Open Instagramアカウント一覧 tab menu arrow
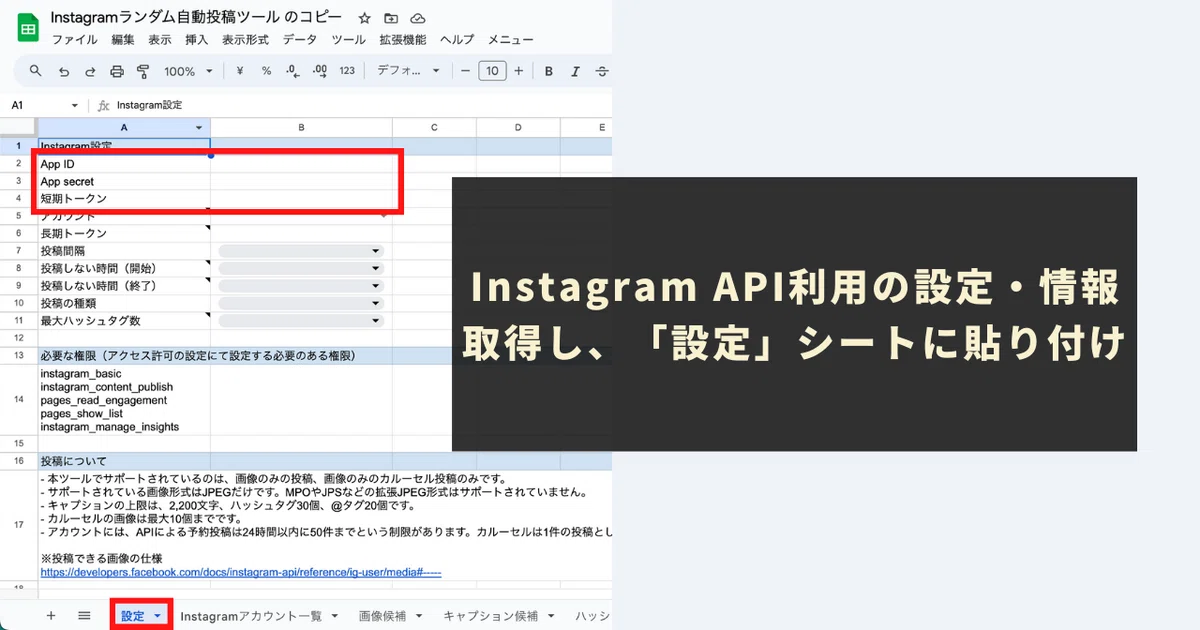The image size is (1200, 630). click(x=335, y=616)
